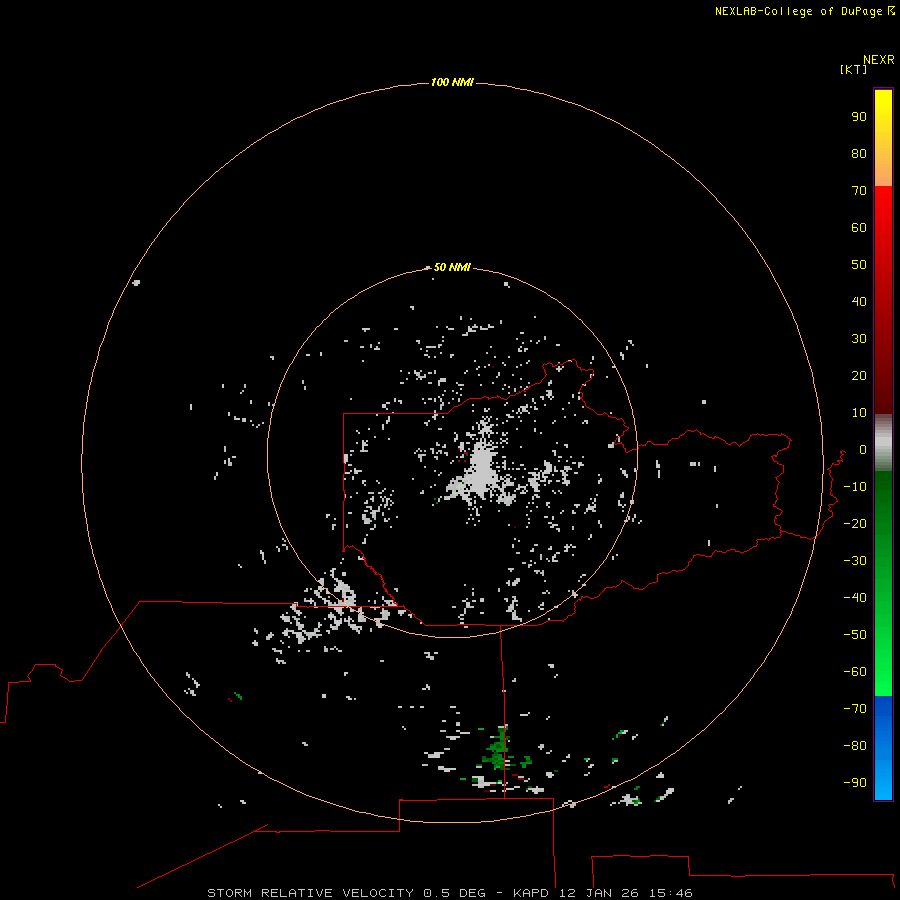The height and width of the screenshot is (900, 900).
Task: Click the 20 value on velocity scale
Action: pos(859,376)
